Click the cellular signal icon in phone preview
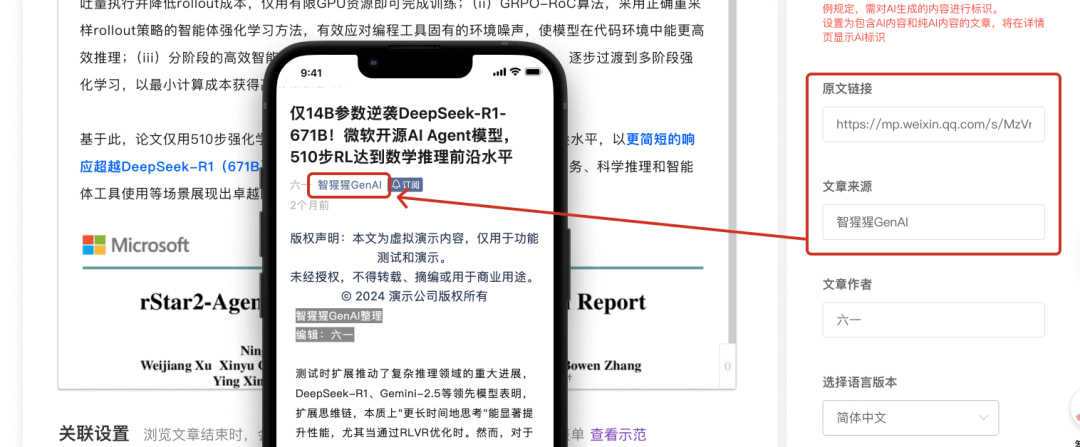This screenshot has width=1080, height=447. point(499,72)
